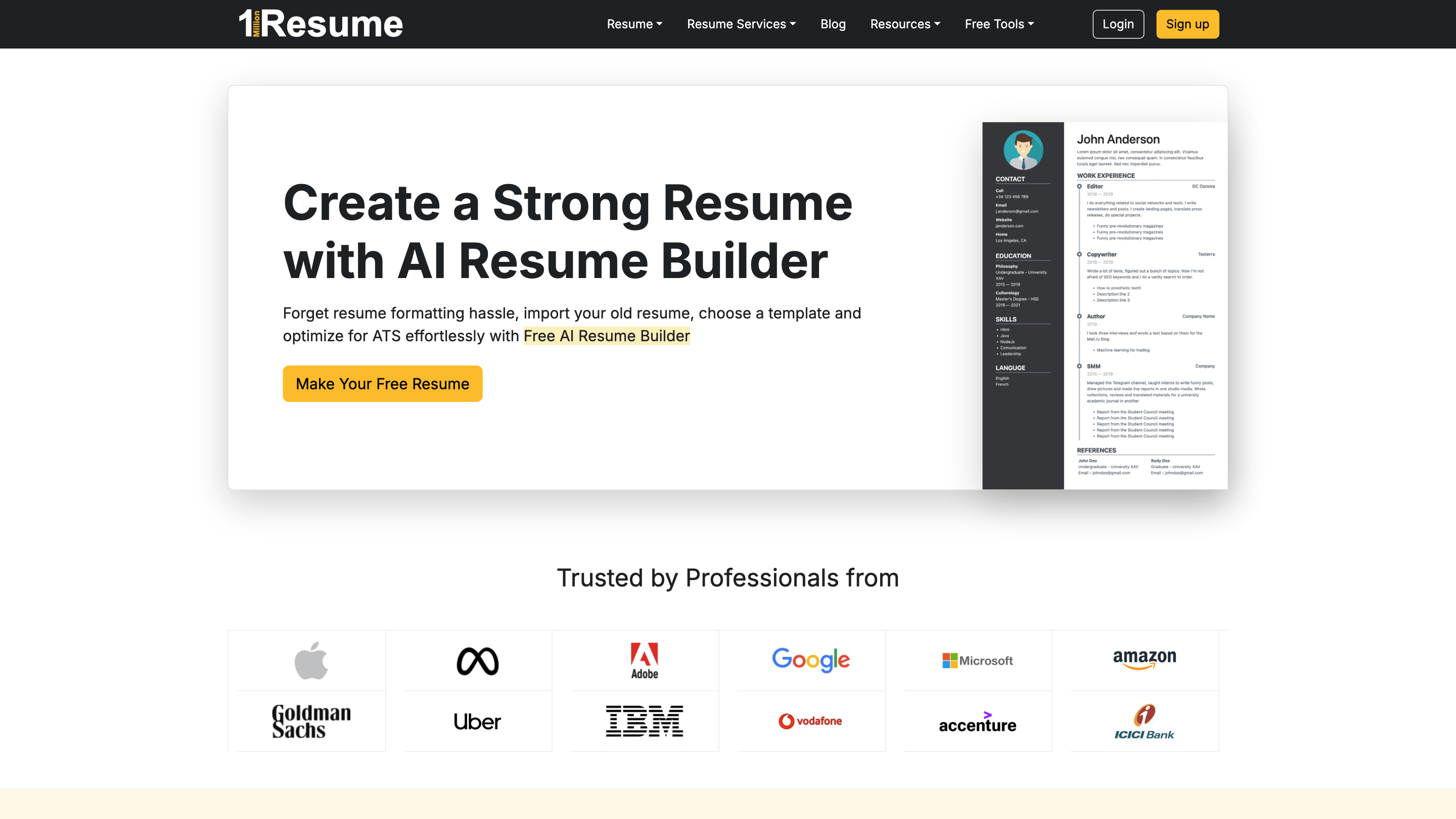
Task: Click the Adobe logo
Action: point(644,660)
